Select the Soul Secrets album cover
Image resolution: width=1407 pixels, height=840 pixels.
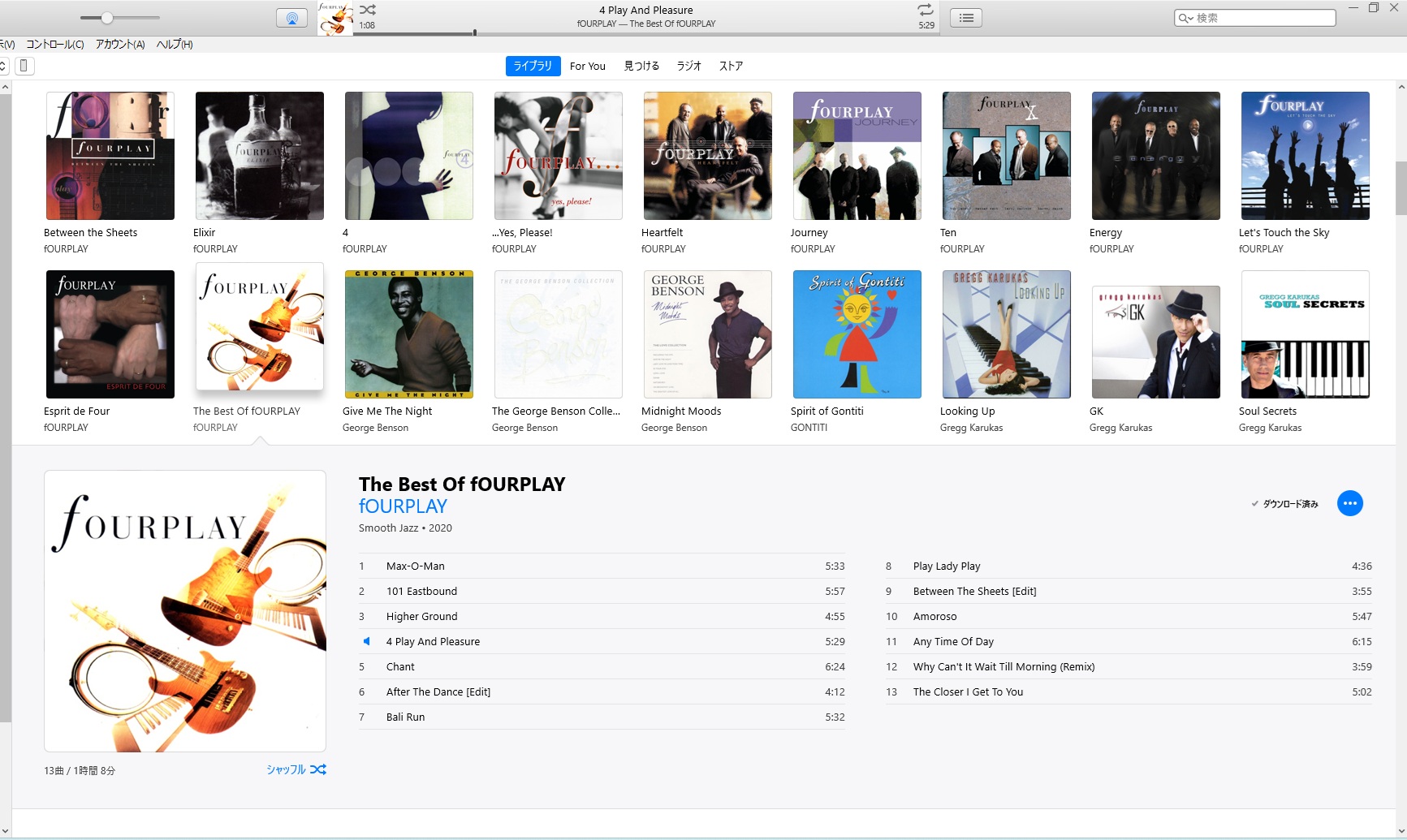pyautogui.click(x=1306, y=334)
